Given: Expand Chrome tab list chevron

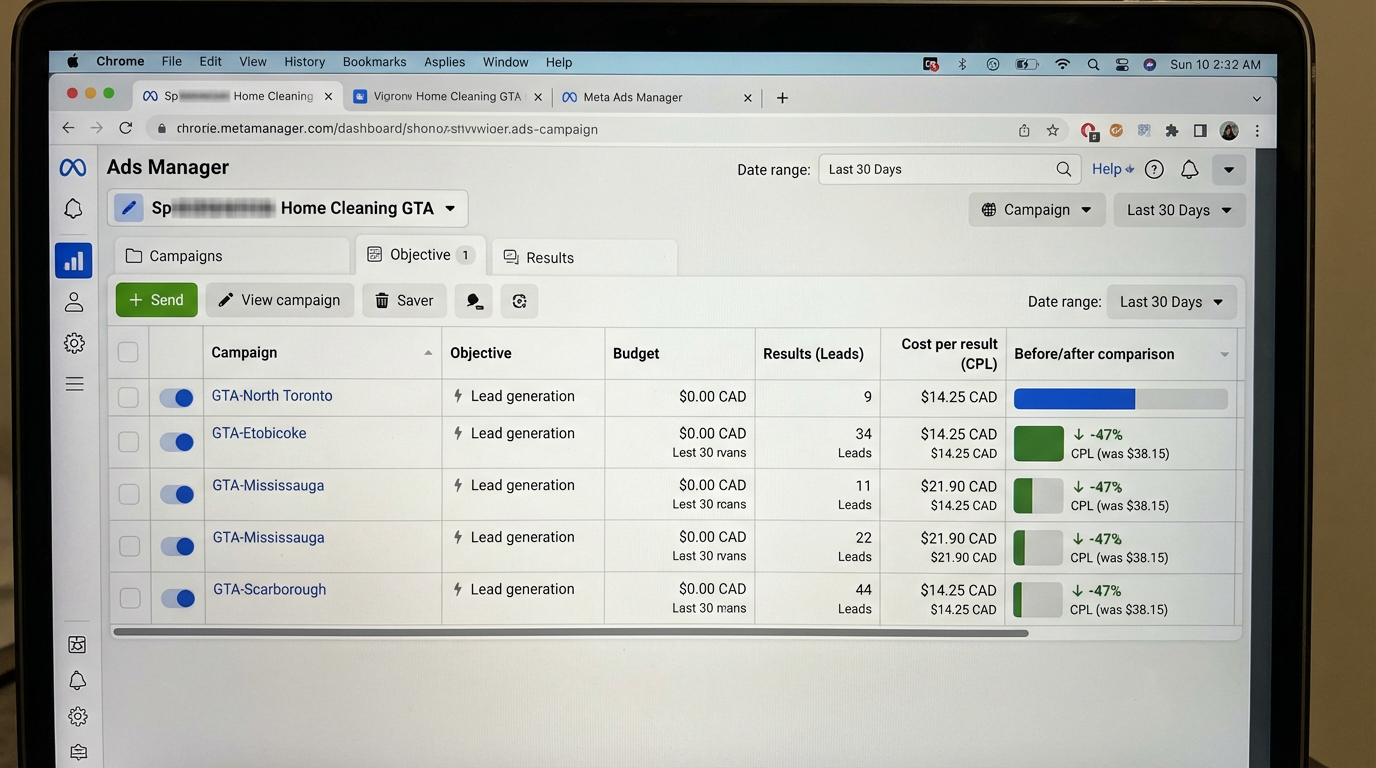Looking at the screenshot, I should pyautogui.click(x=1257, y=99).
